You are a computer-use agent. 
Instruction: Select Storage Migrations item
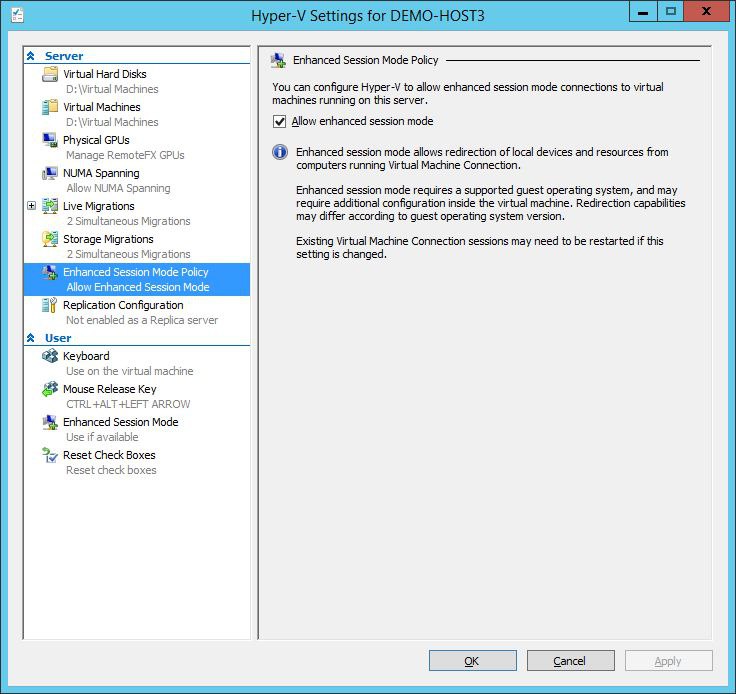pos(108,239)
